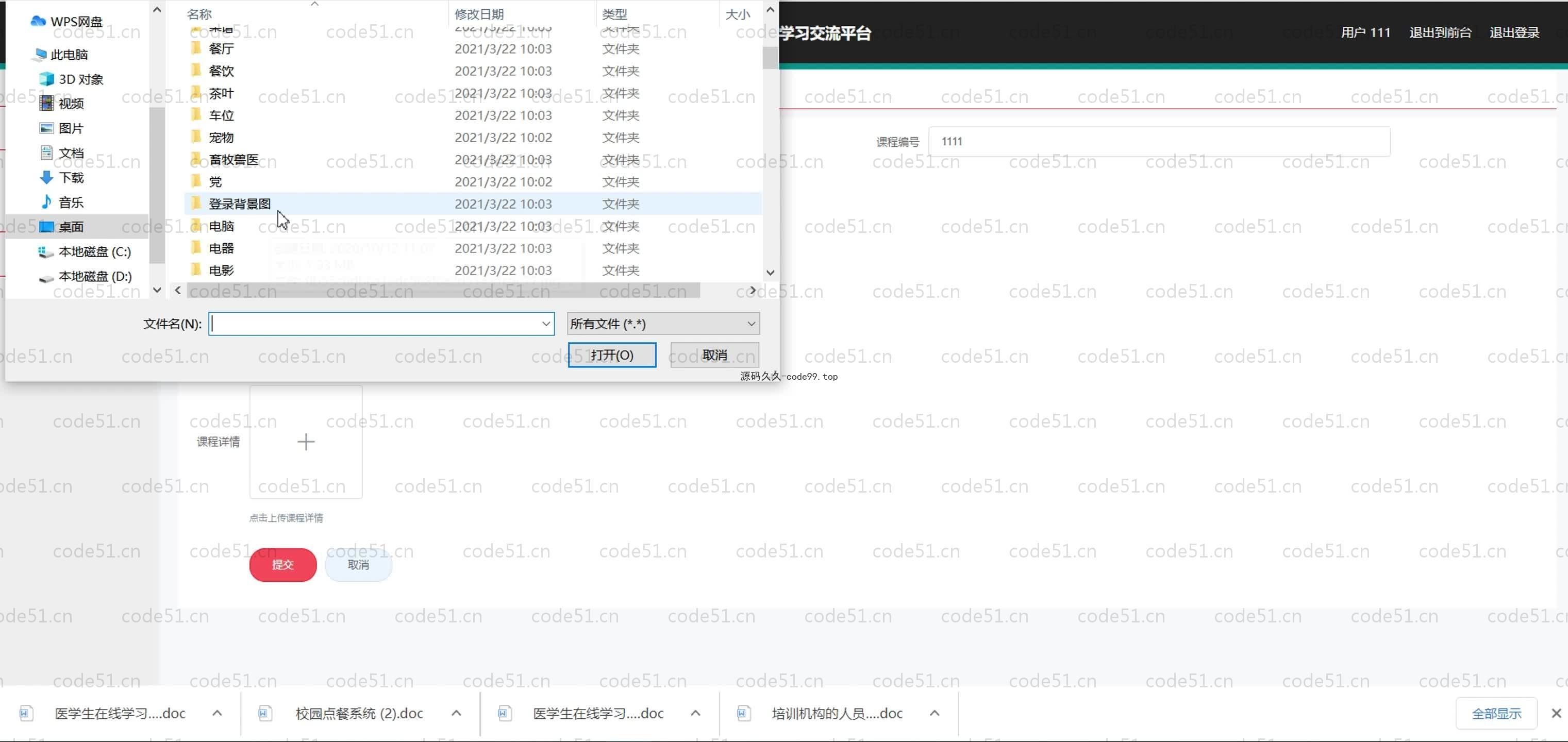Open 音乐 music note icon
Image resolution: width=1568 pixels, height=742 pixels.
(x=46, y=201)
